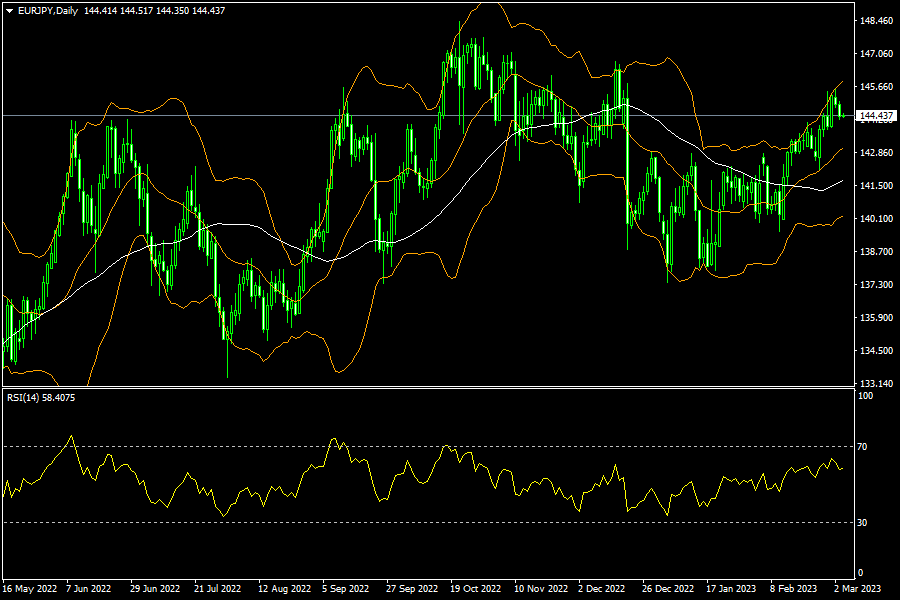The height and width of the screenshot is (600, 900).
Task: Click the RSI 70 level label
Action: click(x=862, y=447)
